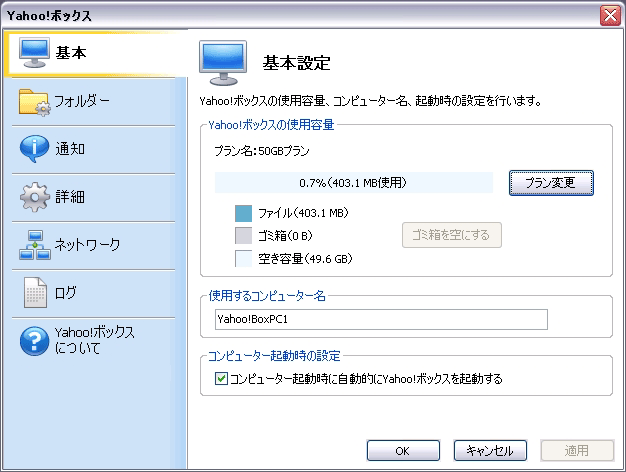This screenshot has height=472, width=626.
Task: Click the Yahoo!ボックスの使用容量 group label
Action: [271, 125]
